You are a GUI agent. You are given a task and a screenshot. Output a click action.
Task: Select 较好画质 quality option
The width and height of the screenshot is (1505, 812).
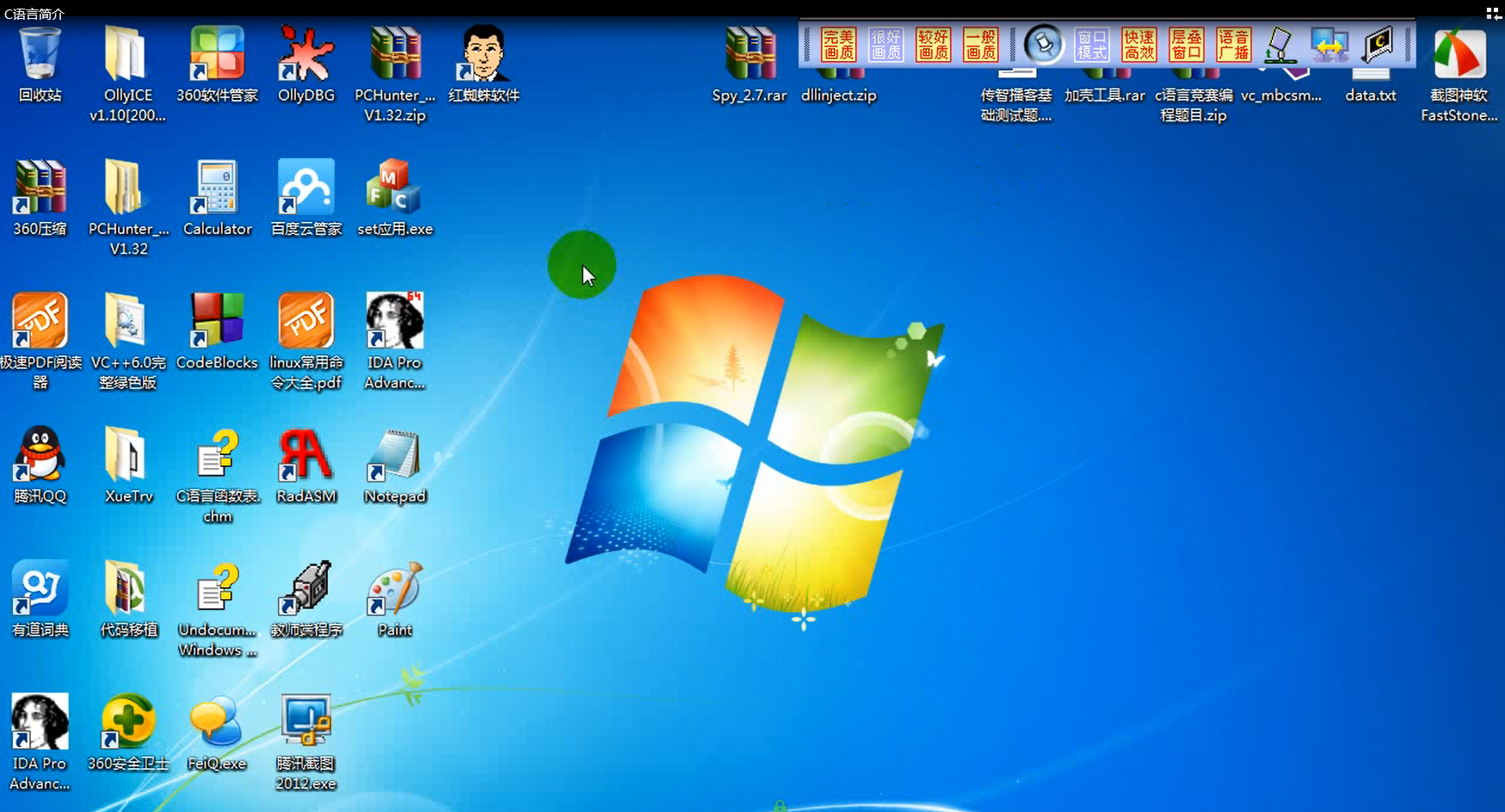(933, 45)
